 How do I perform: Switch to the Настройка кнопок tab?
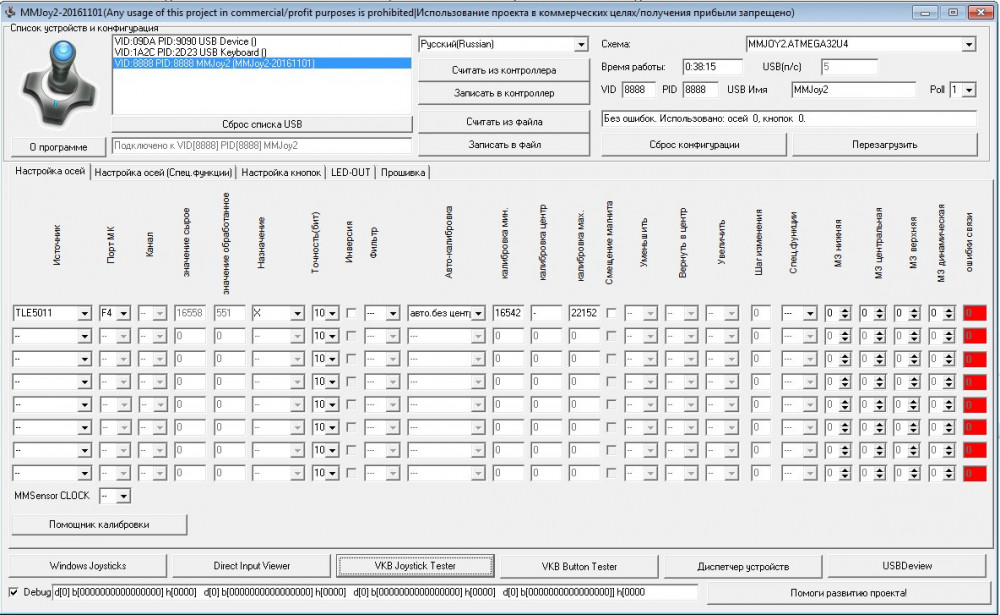point(281,172)
